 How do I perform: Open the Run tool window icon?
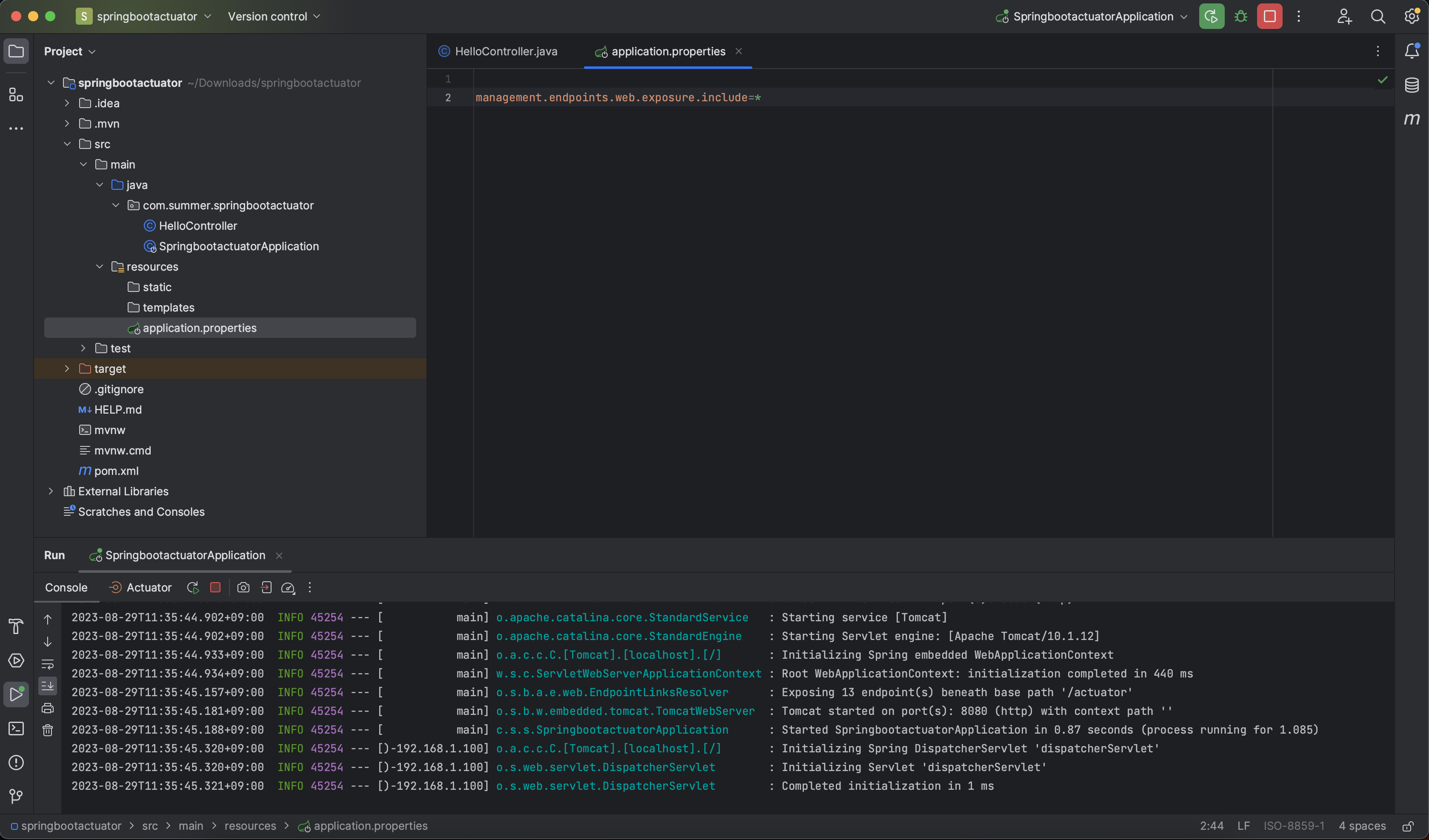[x=16, y=694]
